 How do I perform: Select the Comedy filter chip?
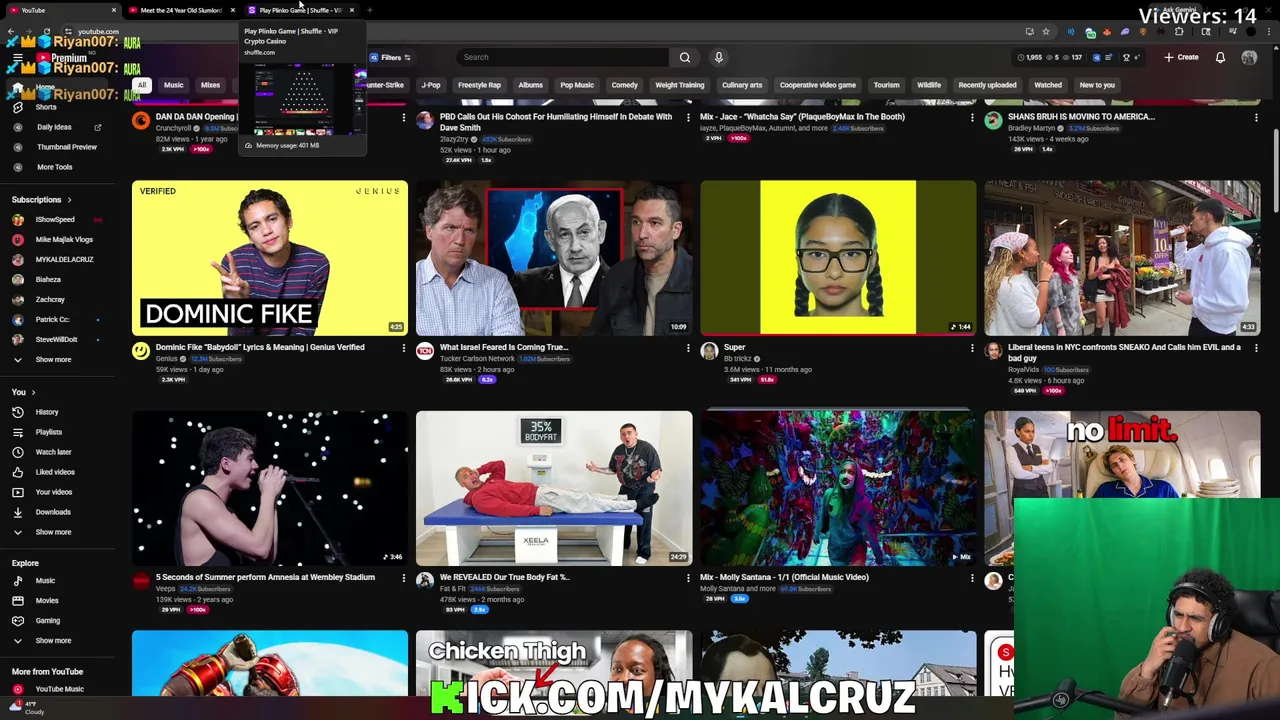(625, 85)
